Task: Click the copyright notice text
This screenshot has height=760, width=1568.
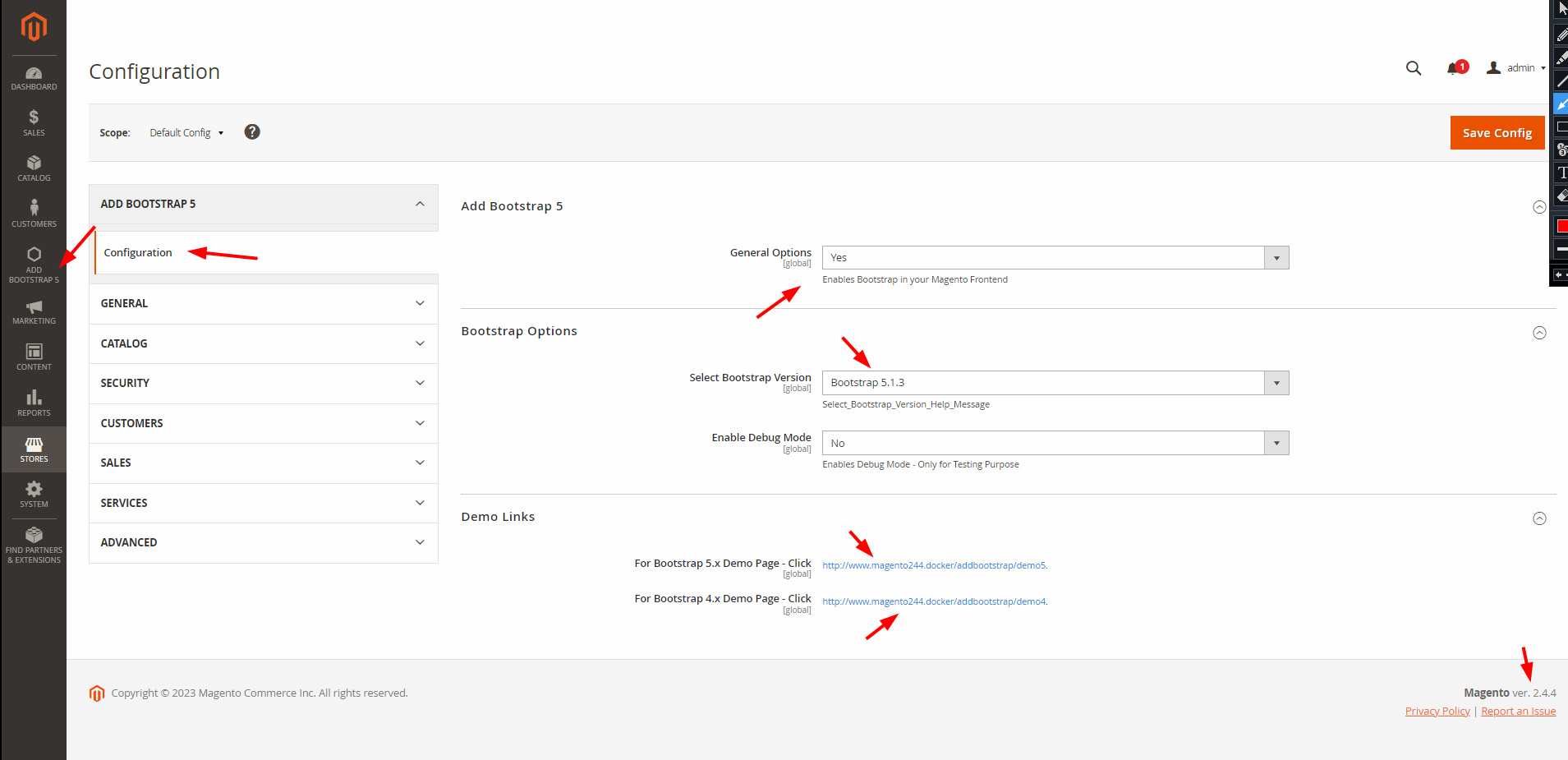Action: pos(260,693)
